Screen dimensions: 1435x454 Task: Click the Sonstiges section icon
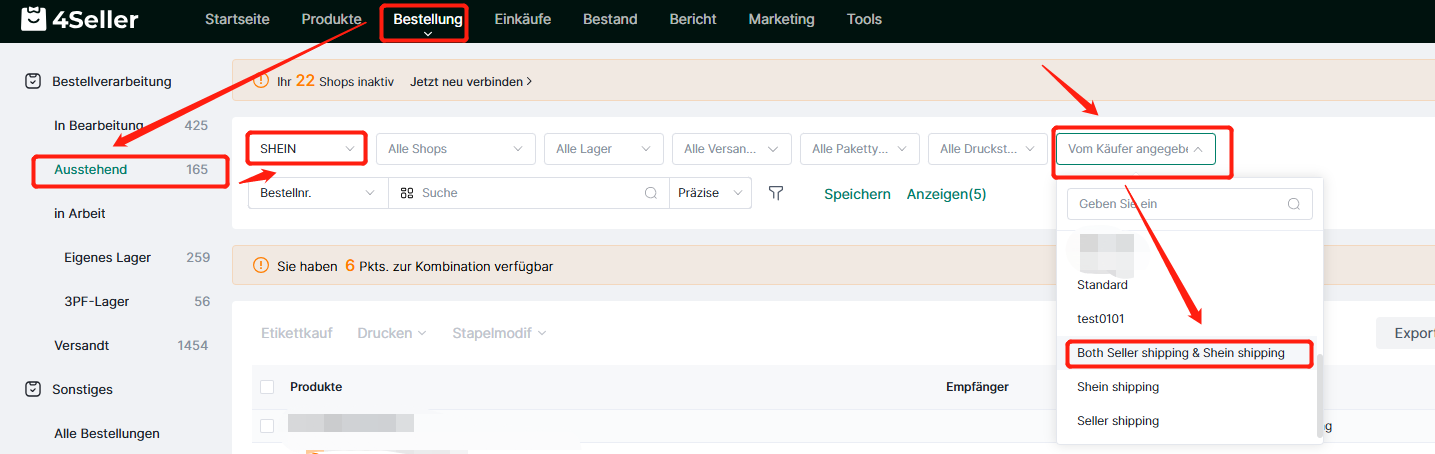click(x=33, y=389)
